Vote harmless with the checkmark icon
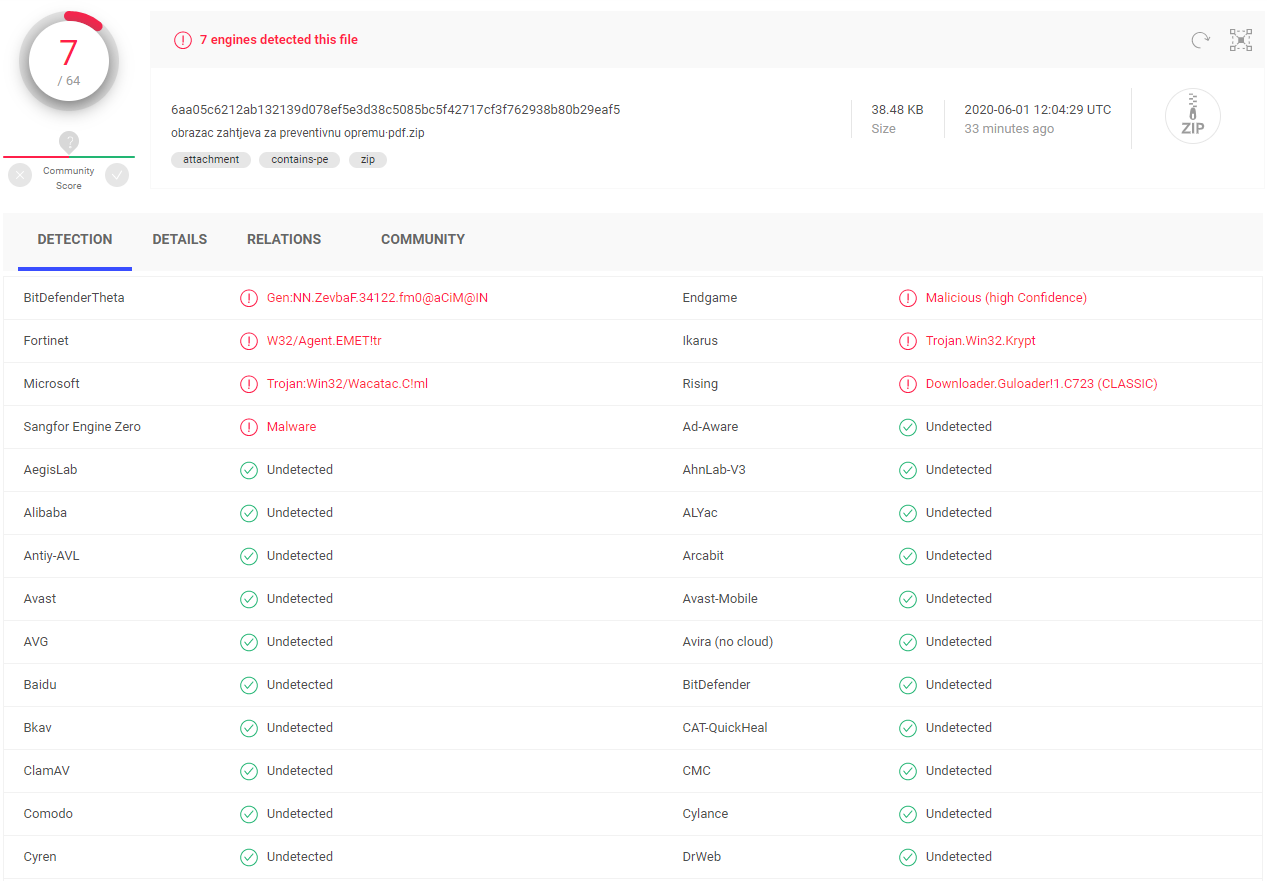This screenshot has height=881, width=1267. (117, 176)
